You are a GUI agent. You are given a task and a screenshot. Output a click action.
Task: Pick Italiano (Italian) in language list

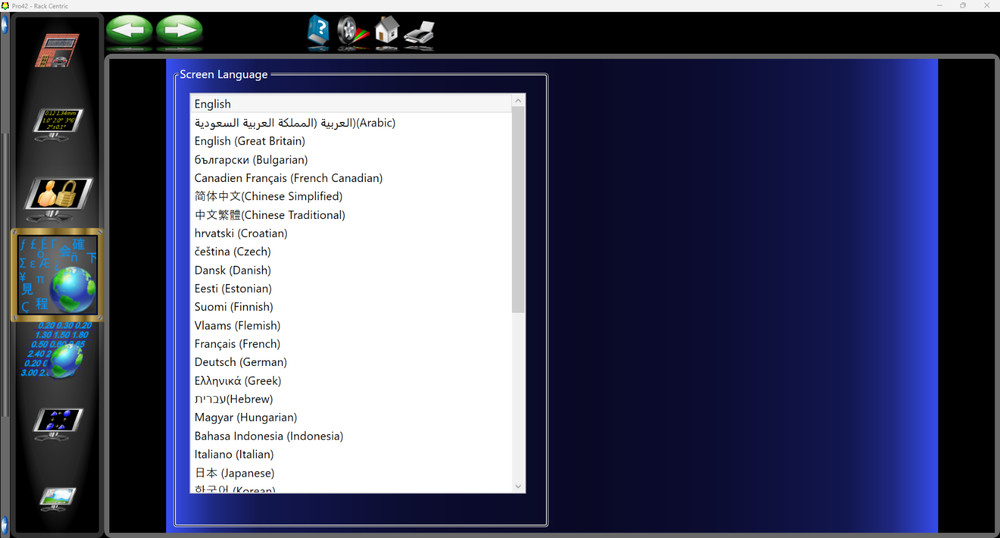[236, 454]
